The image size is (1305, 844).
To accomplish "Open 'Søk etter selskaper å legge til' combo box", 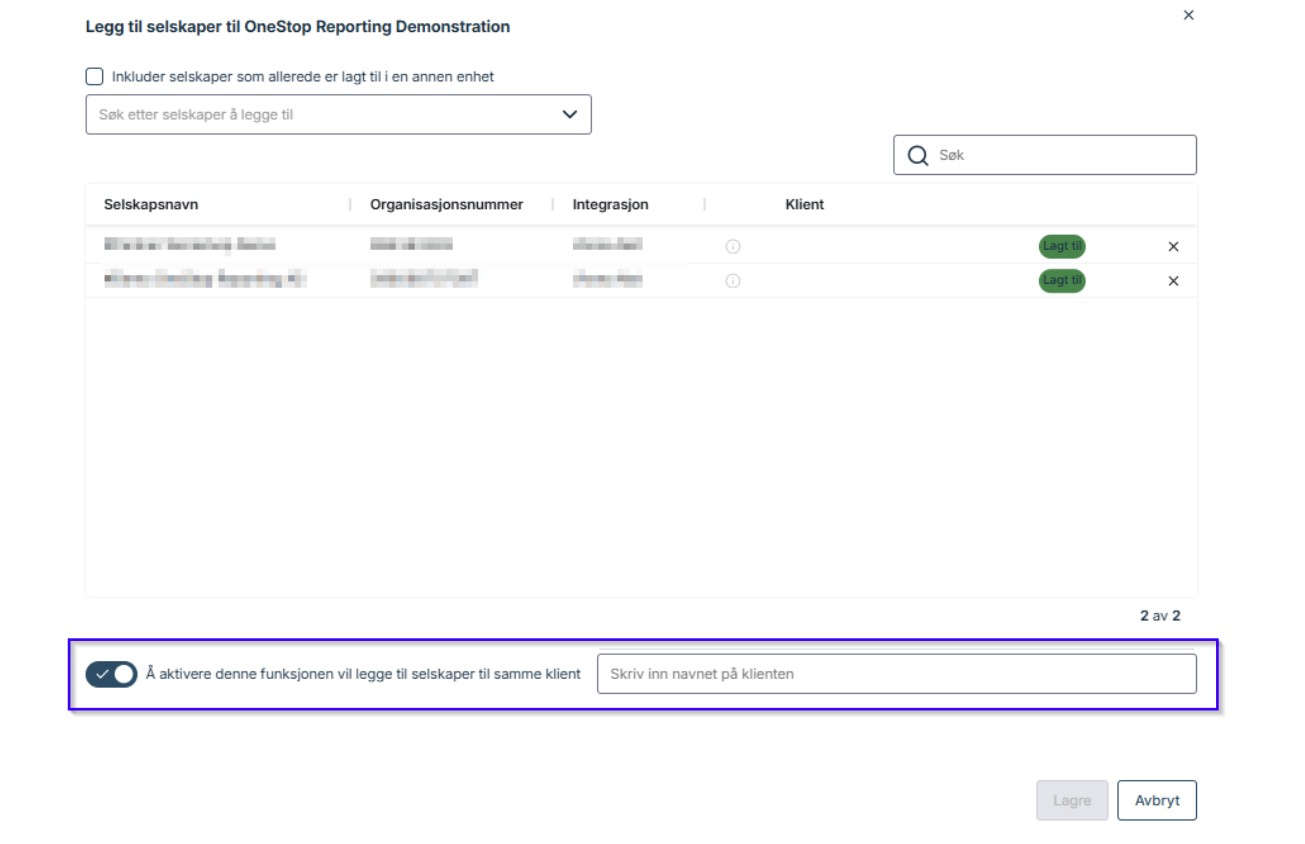I will point(320,115).
